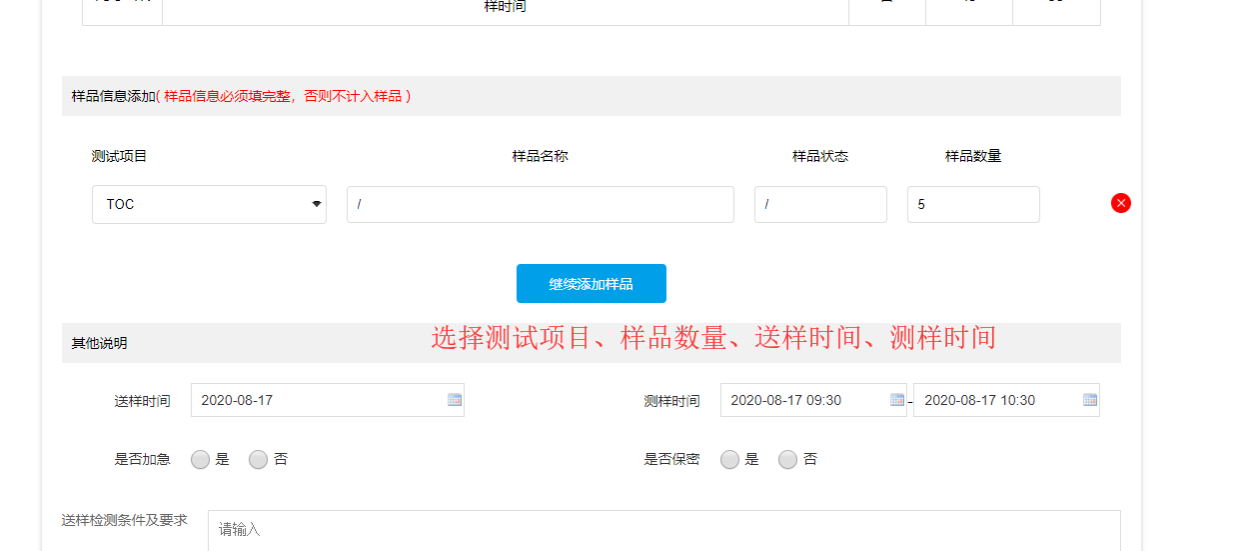Viewport: 1246px width, 551px height.
Task: Click the red 样品信息必须填完整 notice text
Action: tap(287, 96)
